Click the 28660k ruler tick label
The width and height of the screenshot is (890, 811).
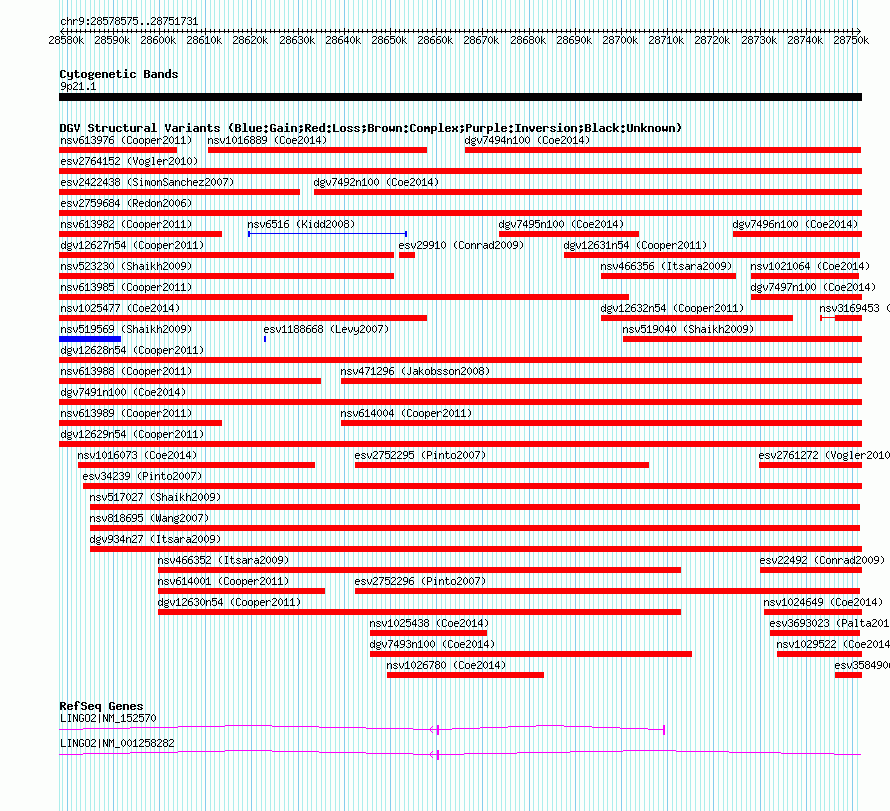click(x=435, y=40)
